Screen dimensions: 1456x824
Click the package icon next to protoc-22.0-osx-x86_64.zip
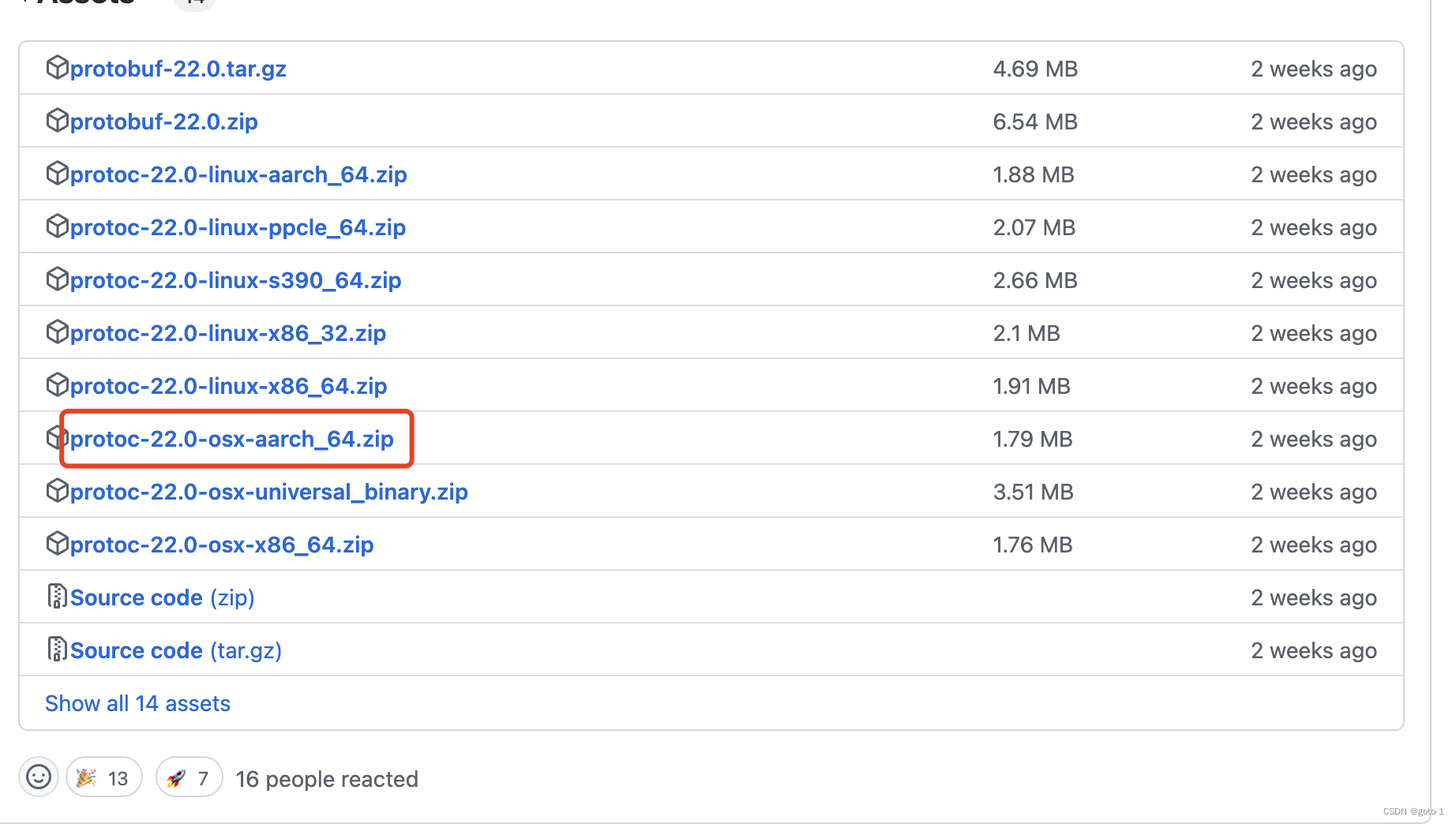click(x=58, y=543)
